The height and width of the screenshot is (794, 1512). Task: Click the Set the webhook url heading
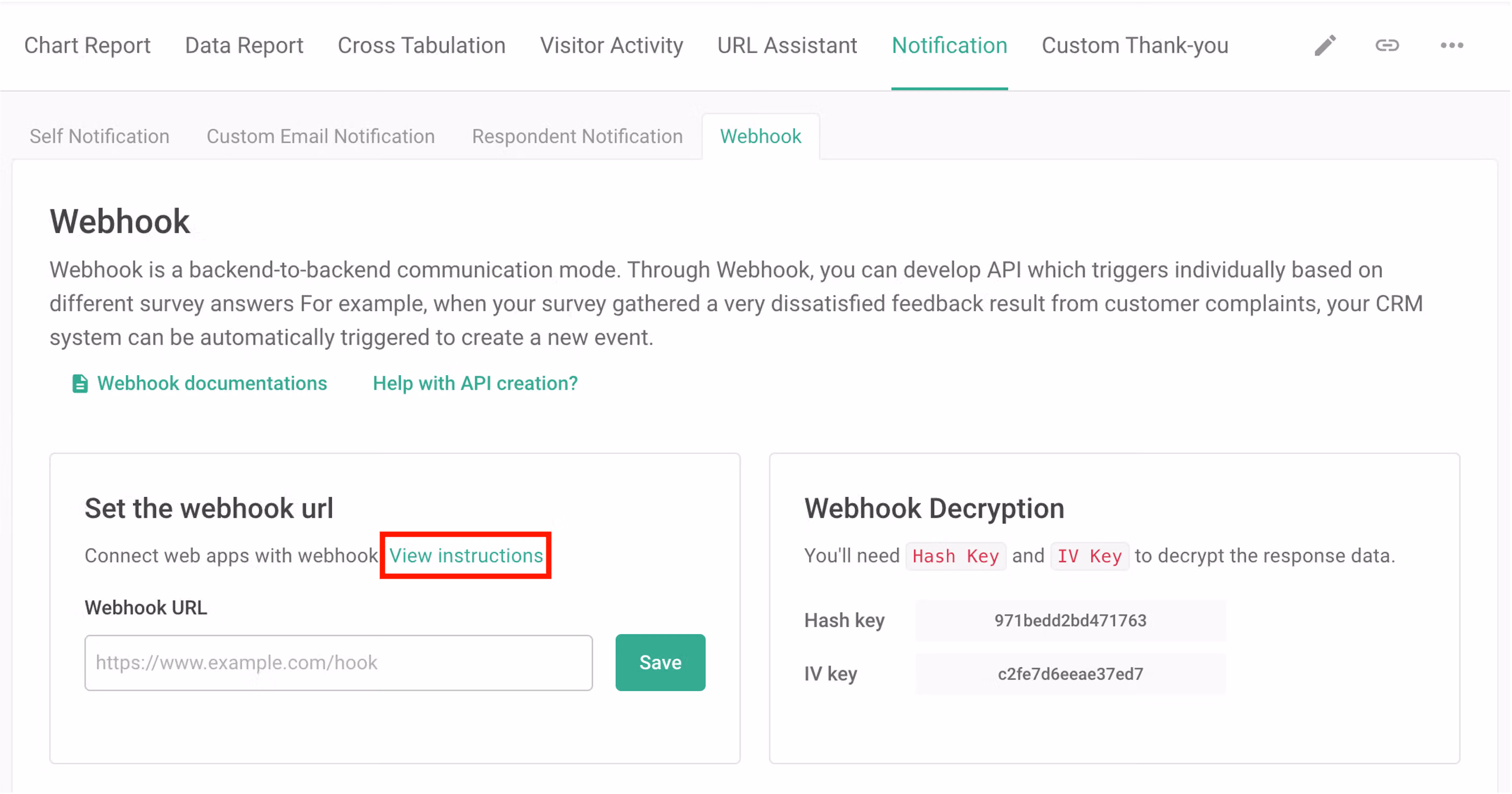point(209,508)
